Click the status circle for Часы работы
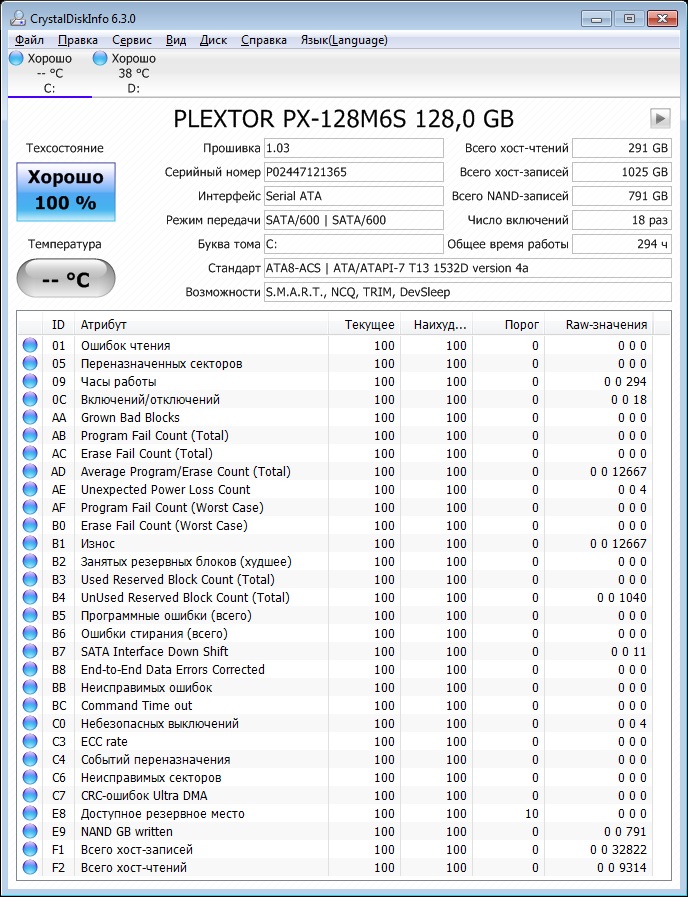The width and height of the screenshot is (688, 897). 30,381
